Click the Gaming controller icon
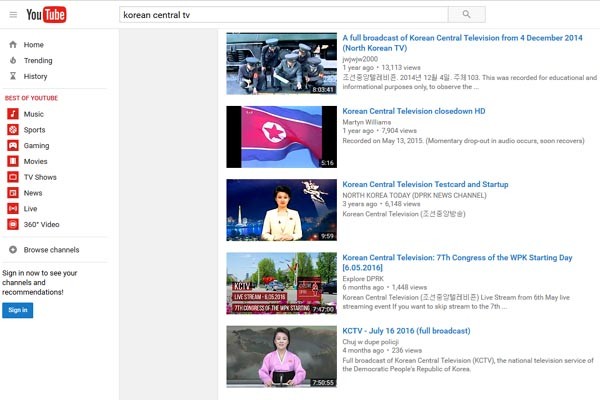The height and width of the screenshot is (400, 600). click(x=13, y=145)
